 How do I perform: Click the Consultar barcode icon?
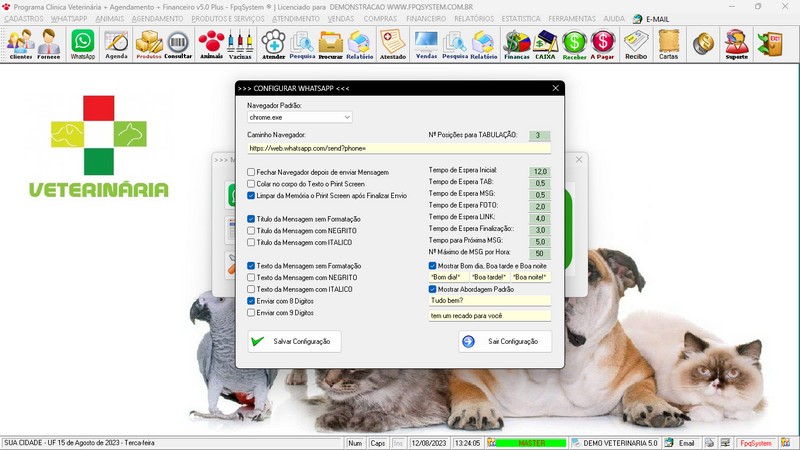pyautogui.click(x=178, y=44)
